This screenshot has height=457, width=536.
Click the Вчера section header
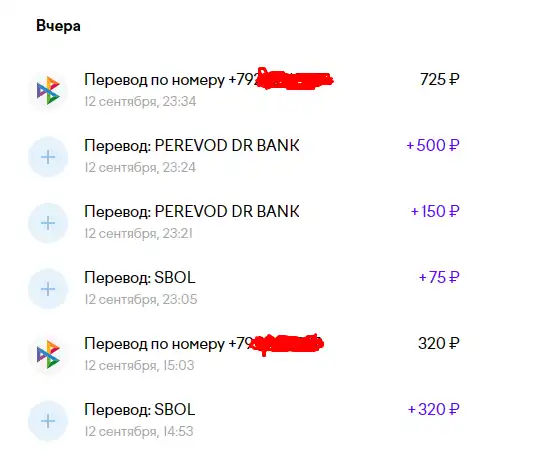(x=58, y=26)
